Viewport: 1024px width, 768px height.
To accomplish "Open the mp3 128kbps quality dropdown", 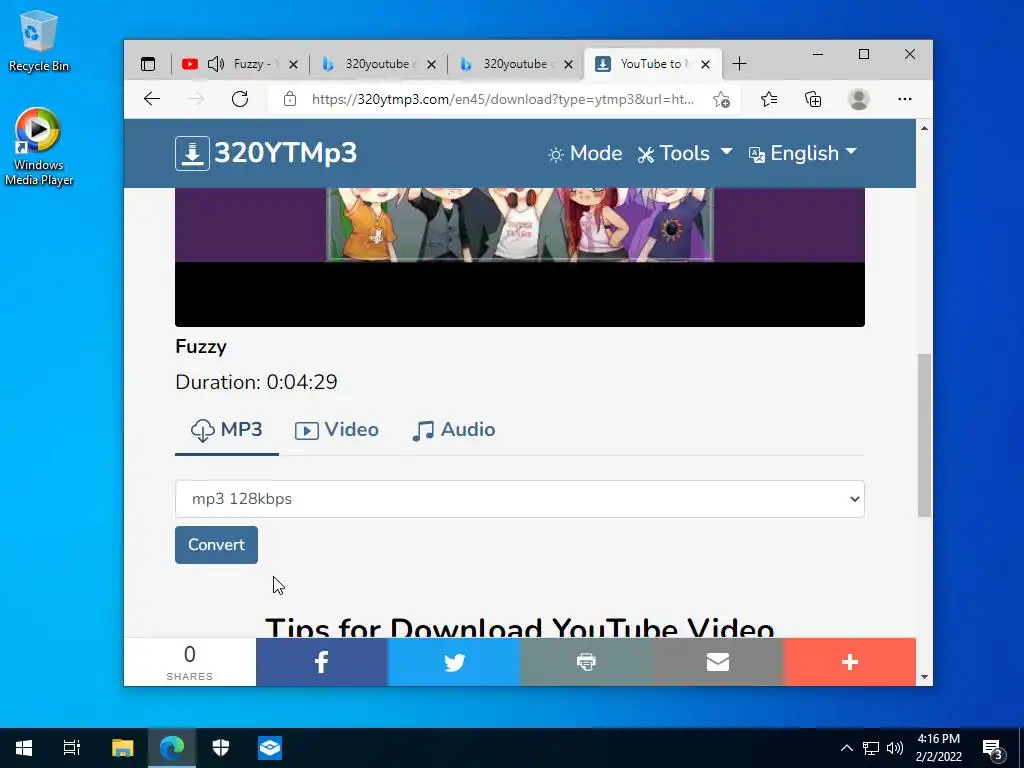I will point(520,499).
